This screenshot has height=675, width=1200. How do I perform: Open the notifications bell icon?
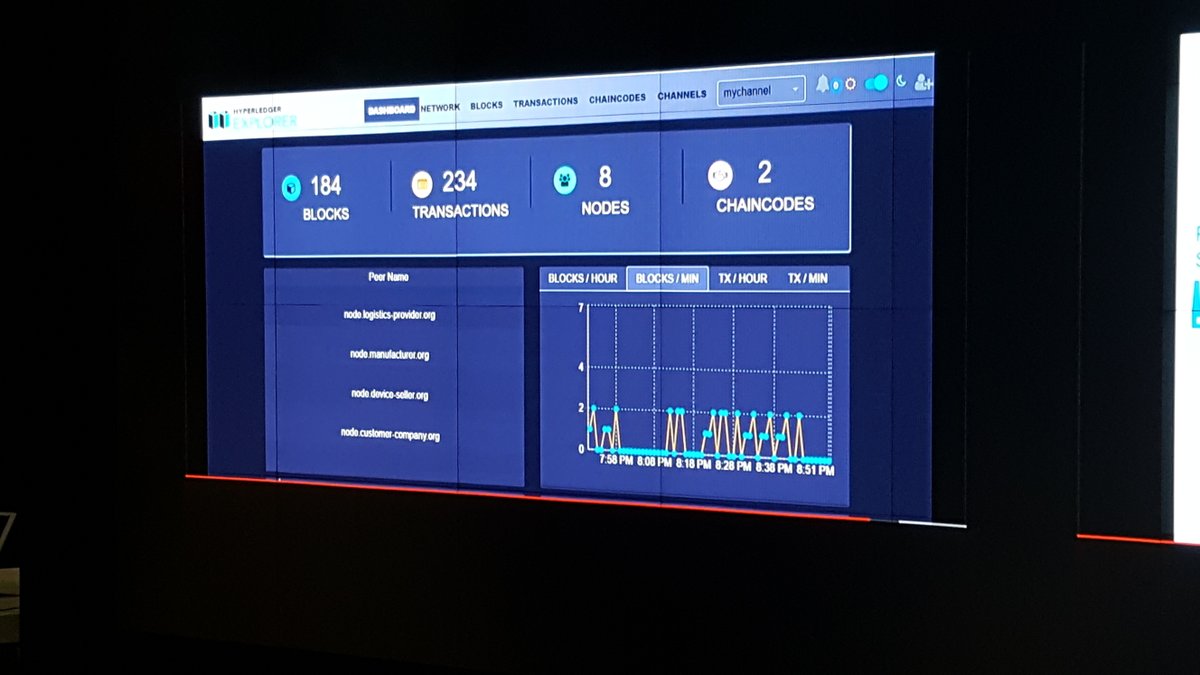point(823,84)
